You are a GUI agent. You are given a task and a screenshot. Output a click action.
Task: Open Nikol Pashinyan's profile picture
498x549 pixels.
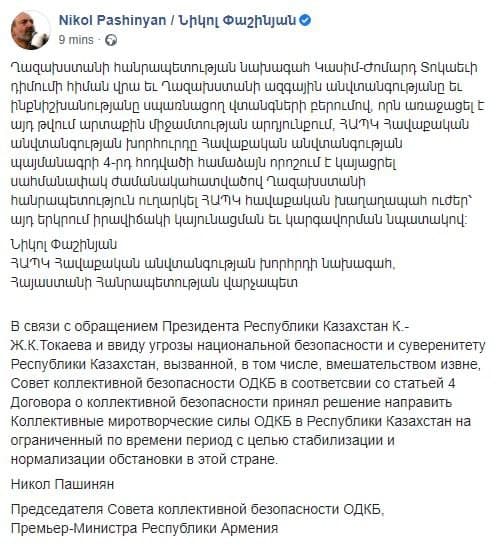click(x=31, y=31)
